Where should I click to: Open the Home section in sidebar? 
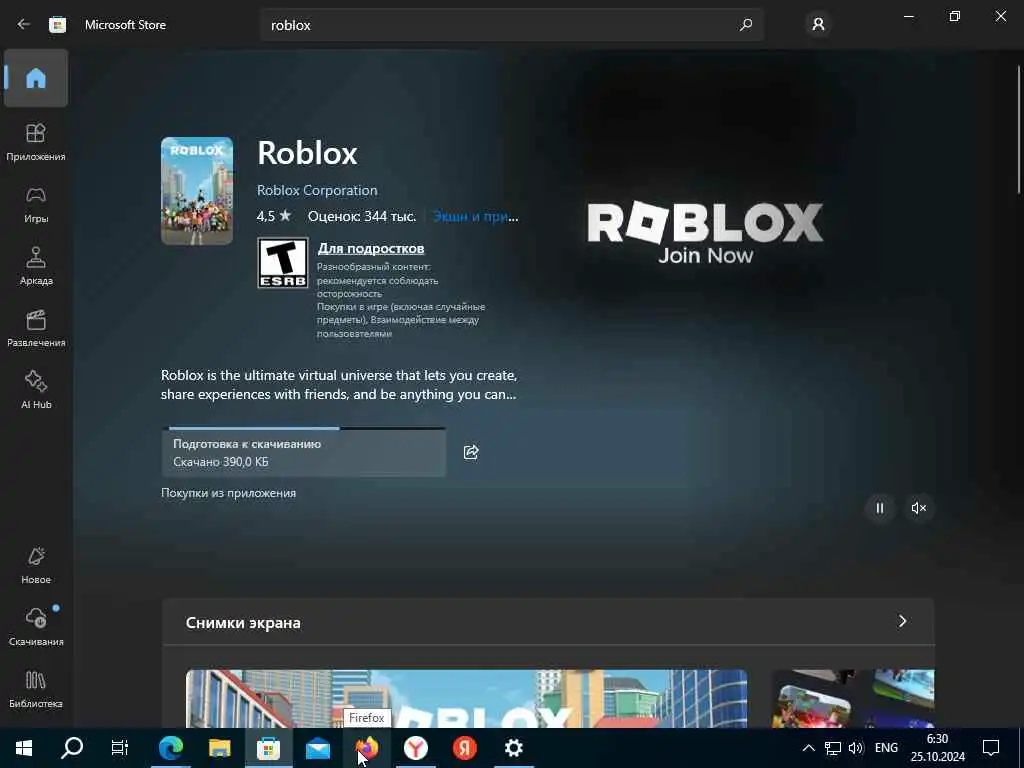click(x=36, y=78)
